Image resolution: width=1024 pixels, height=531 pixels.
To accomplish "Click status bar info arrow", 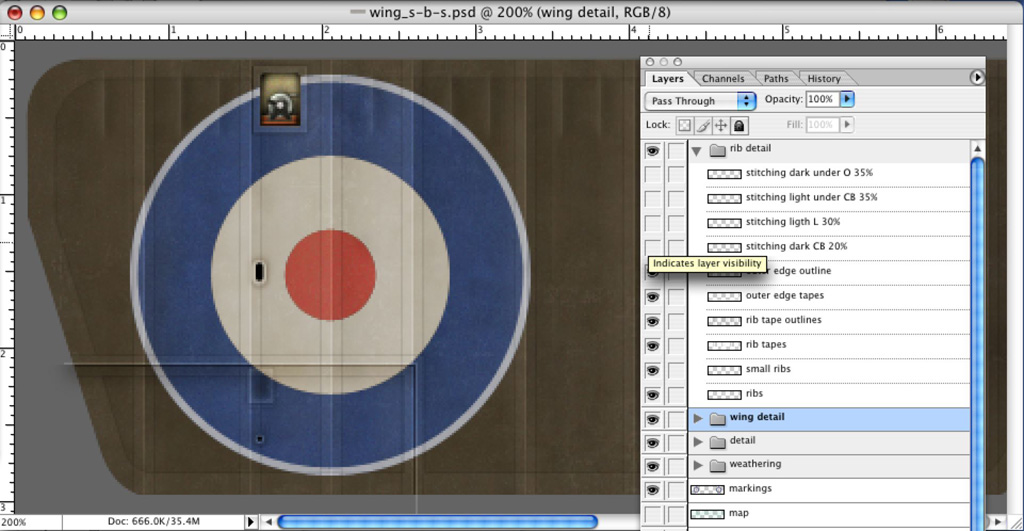I will pyautogui.click(x=250, y=522).
